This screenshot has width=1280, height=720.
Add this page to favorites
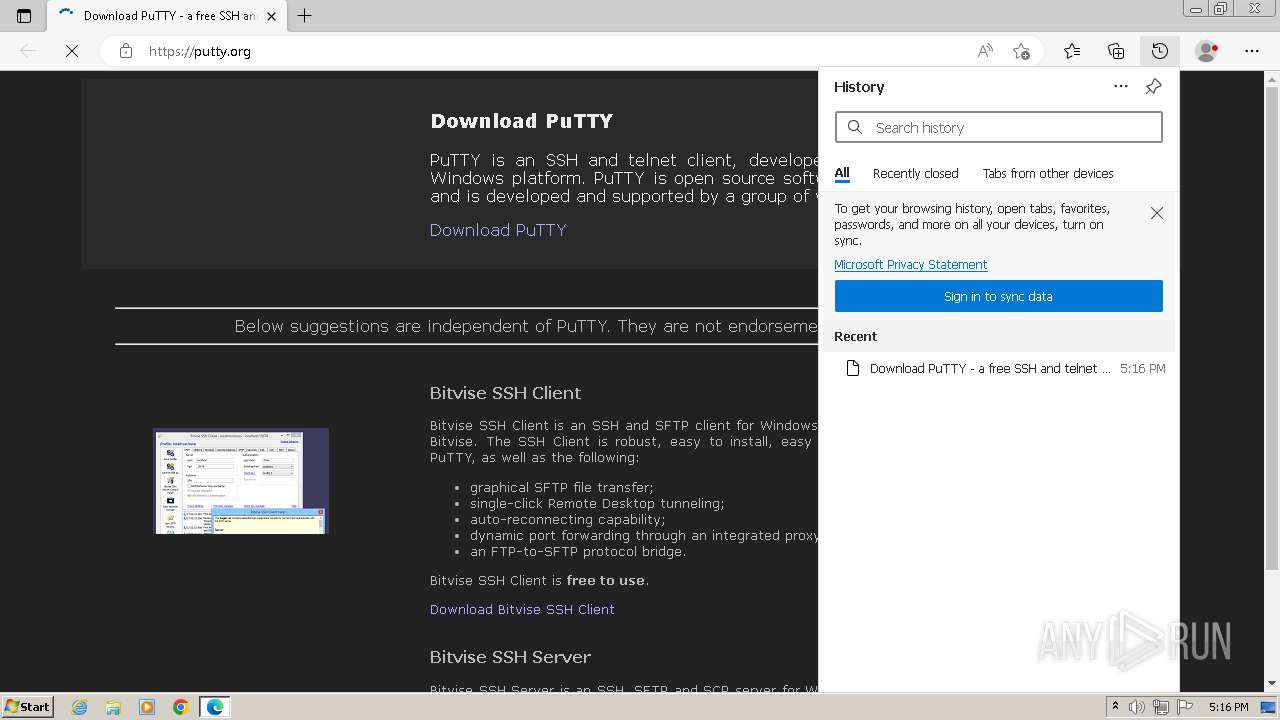pos(1021,51)
